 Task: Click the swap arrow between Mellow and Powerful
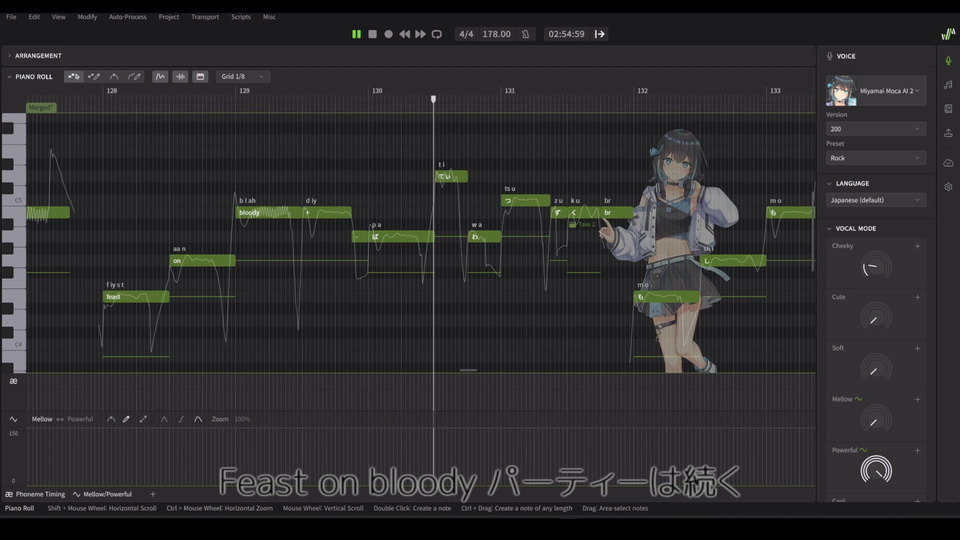pos(60,419)
